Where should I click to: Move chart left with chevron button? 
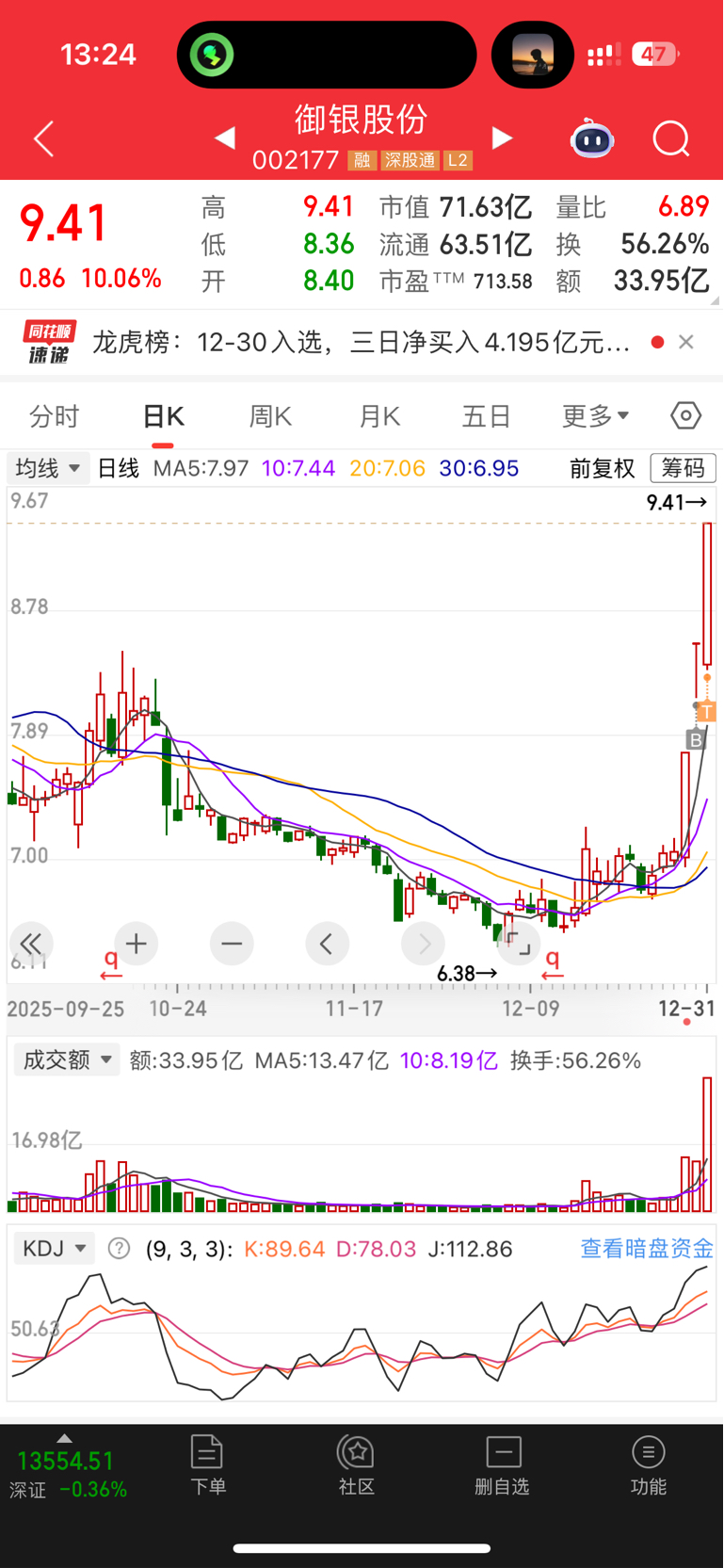pyautogui.click(x=327, y=944)
